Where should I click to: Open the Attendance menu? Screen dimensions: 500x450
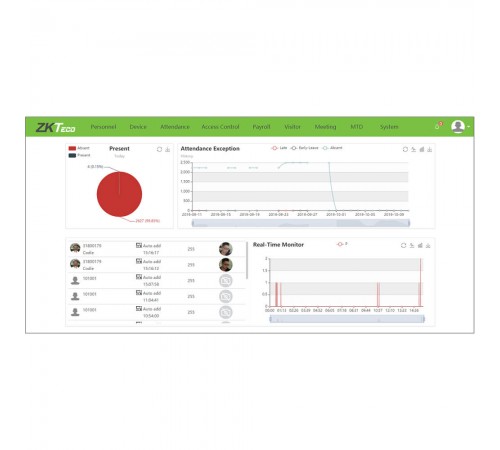175,127
